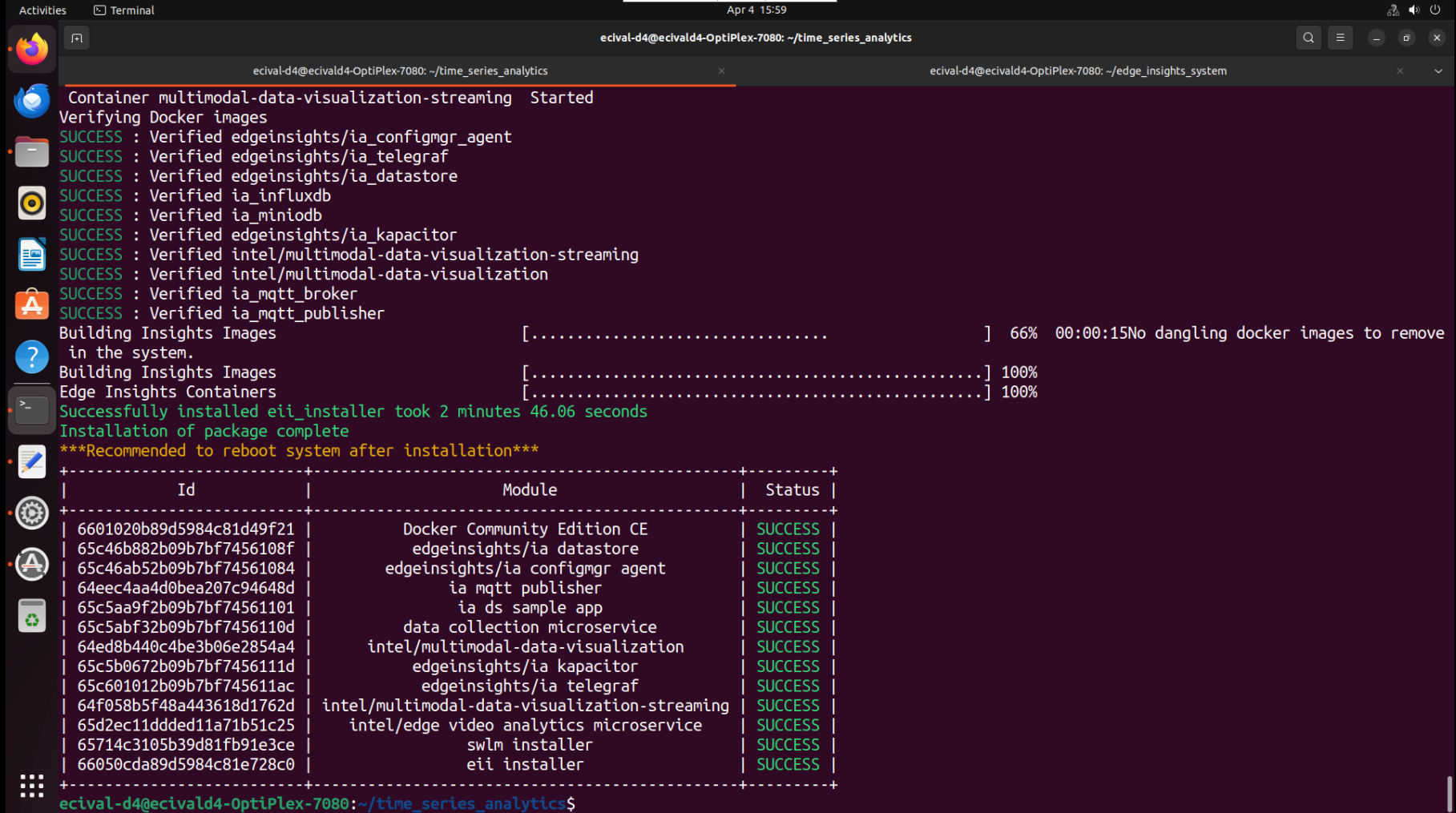Click 'Verified ia_mqtt_broker' line
The image size is (1456, 813).
pyautogui.click(x=208, y=294)
